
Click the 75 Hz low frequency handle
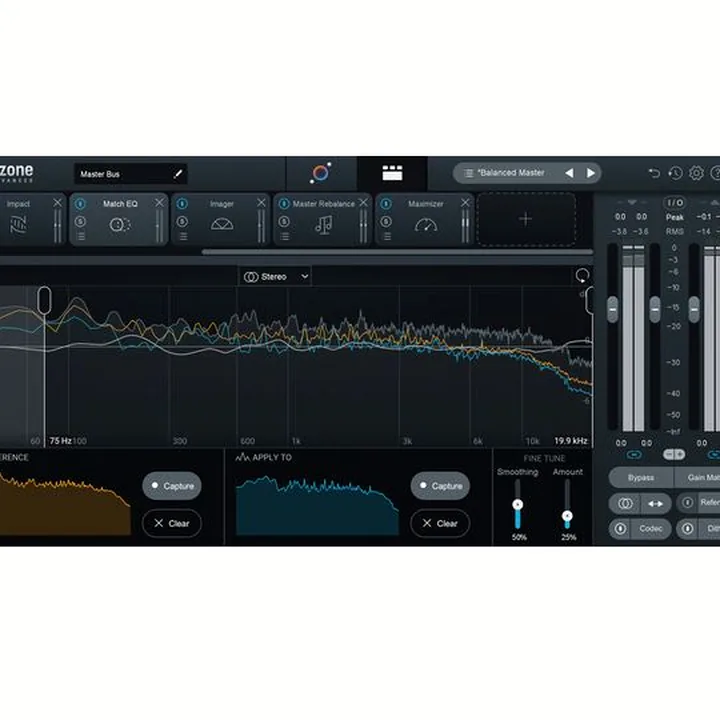(x=44, y=300)
